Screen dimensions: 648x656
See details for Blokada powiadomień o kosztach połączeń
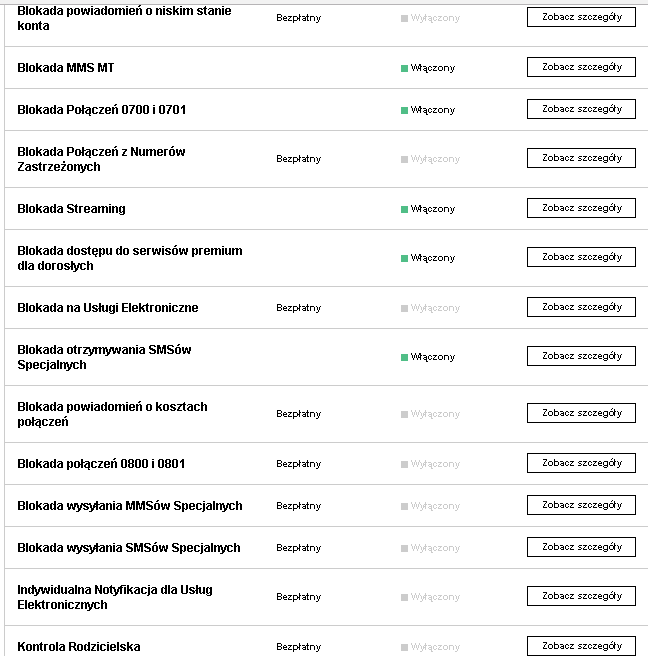click(581, 413)
